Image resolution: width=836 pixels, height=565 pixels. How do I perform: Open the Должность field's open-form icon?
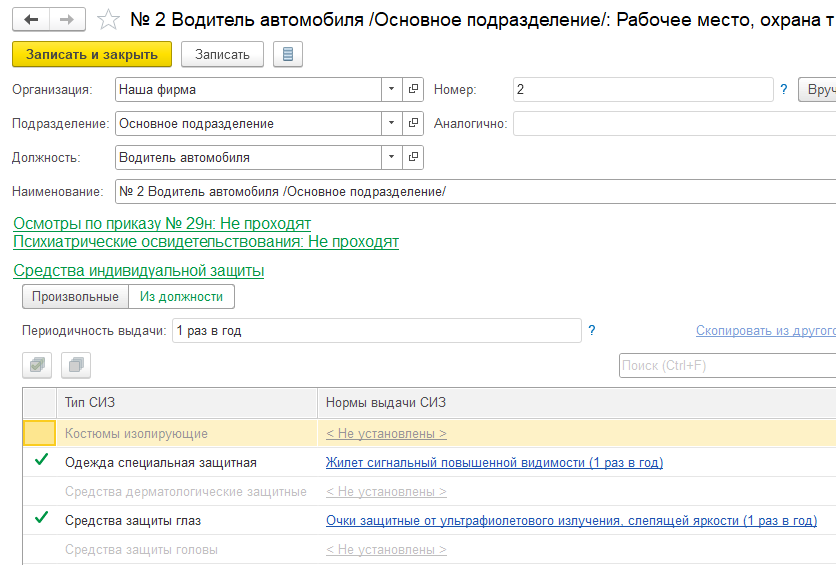point(413,158)
